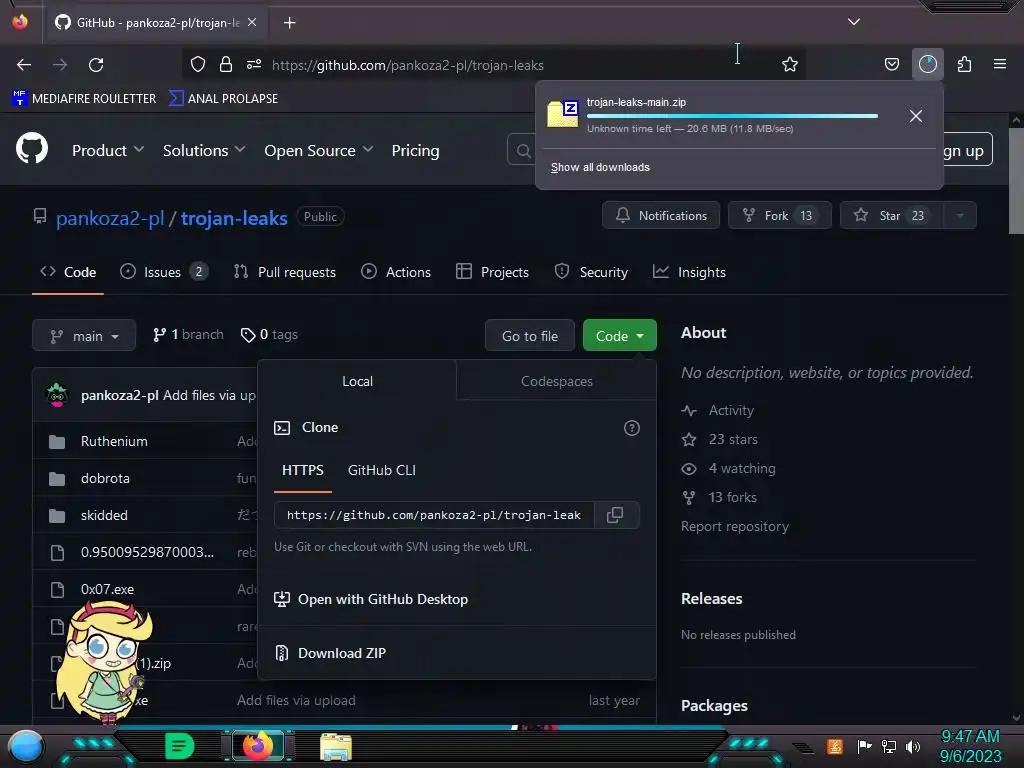
Task: Switch to the Insights tab
Action: [x=689, y=272]
